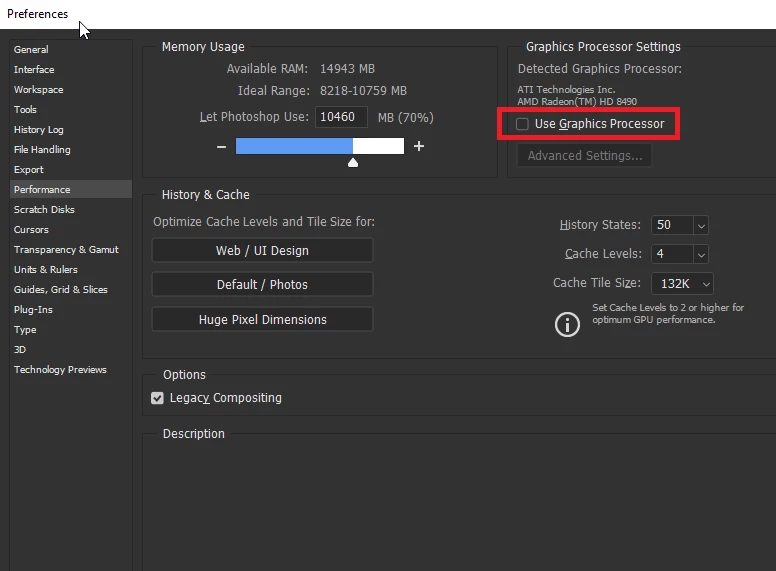The width and height of the screenshot is (776, 571).
Task: Enable the Use Graphics Processor checkbox
Action: (x=522, y=124)
